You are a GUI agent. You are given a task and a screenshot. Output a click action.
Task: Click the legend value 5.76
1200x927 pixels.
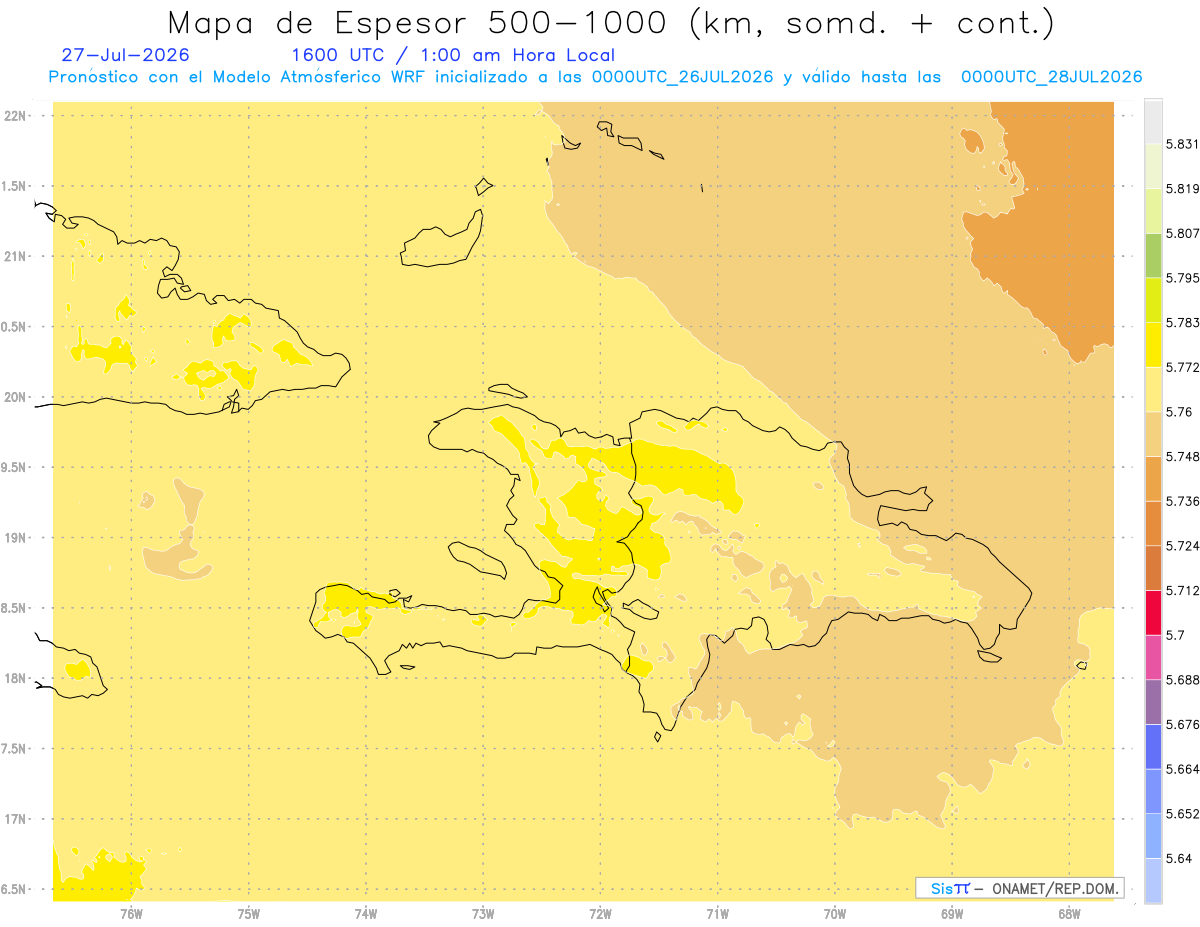1179,412
